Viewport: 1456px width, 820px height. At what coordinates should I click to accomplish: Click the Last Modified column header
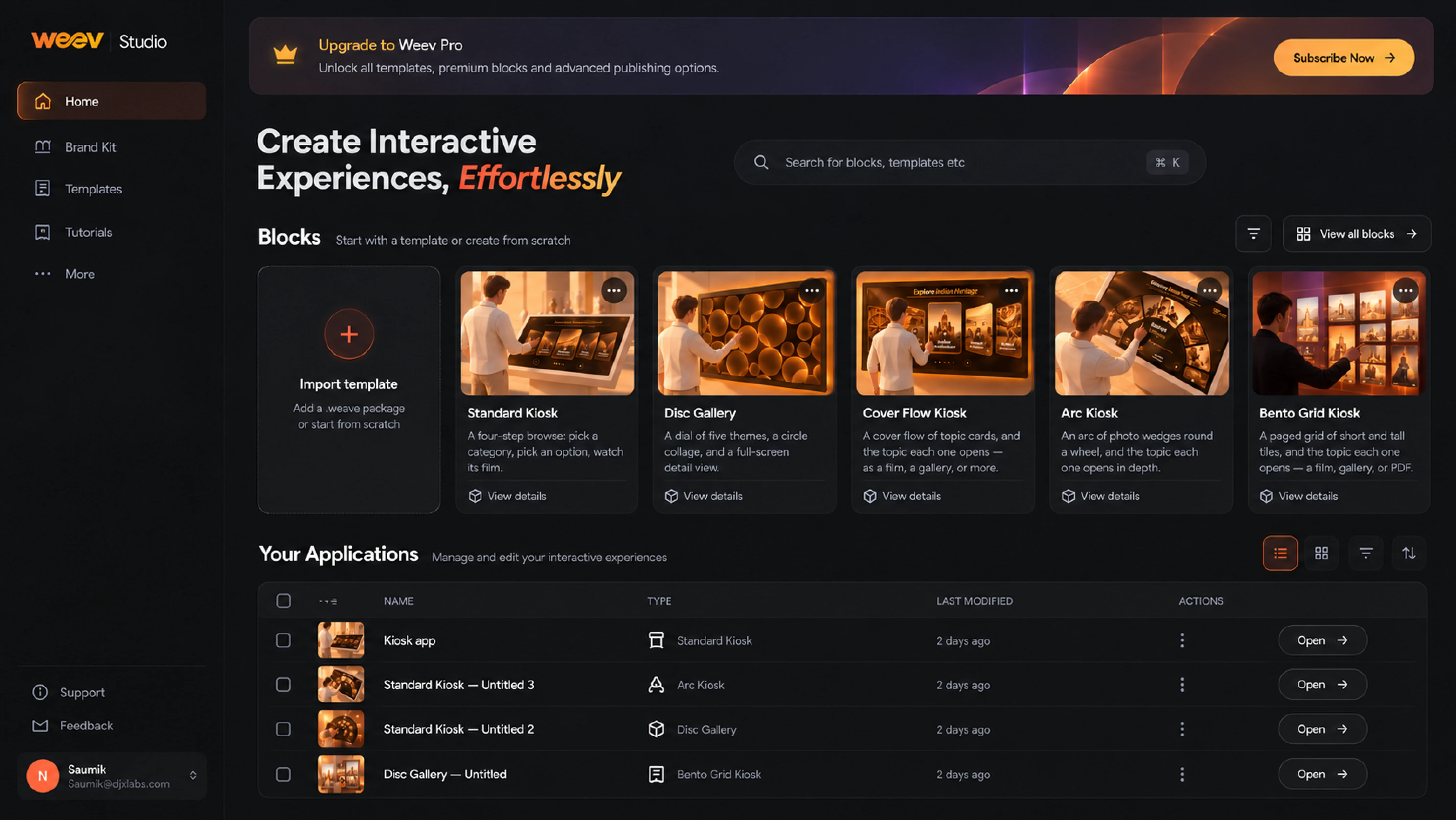975,601
